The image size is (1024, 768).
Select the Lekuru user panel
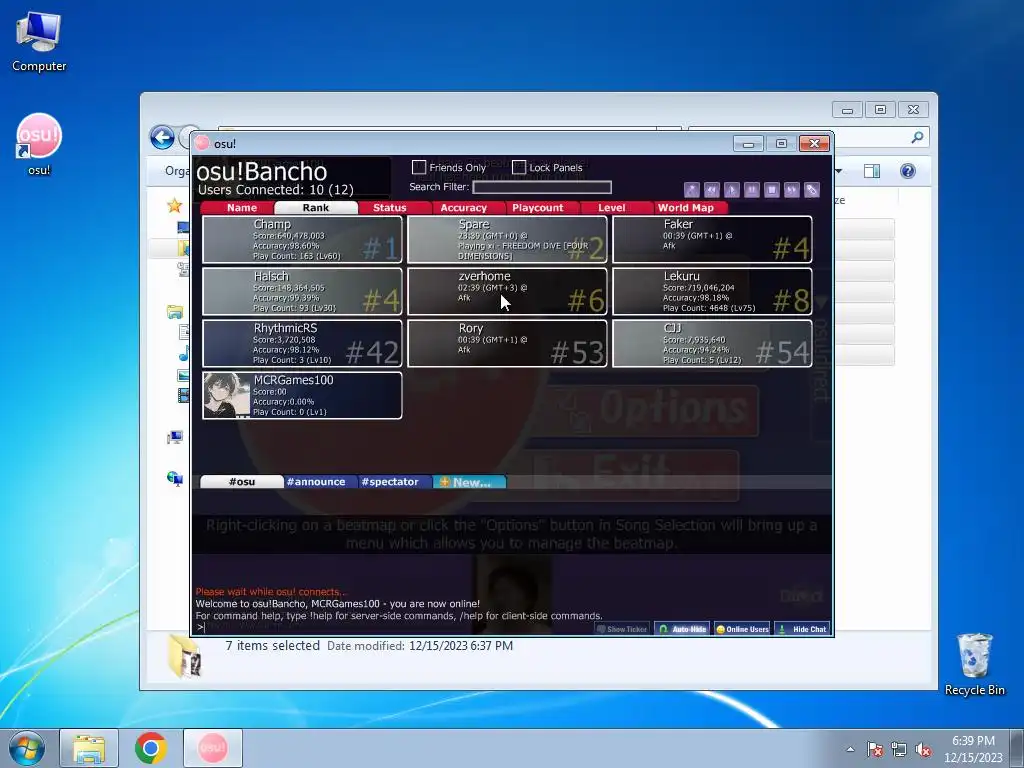click(712, 291)
